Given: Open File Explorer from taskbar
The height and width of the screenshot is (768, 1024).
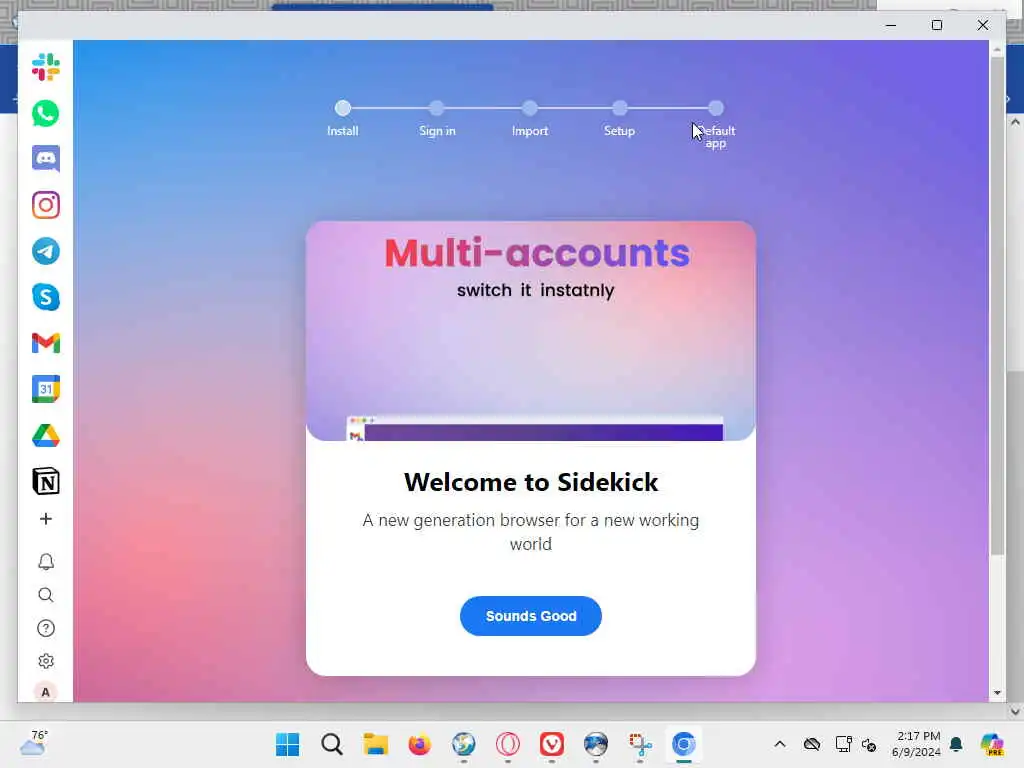Looking at the screenshot, I should point(376,744).
